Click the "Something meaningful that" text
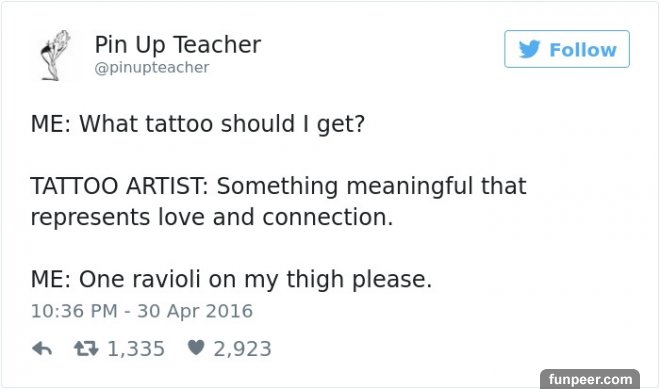 pyautogui.click(x=372, y=186)
